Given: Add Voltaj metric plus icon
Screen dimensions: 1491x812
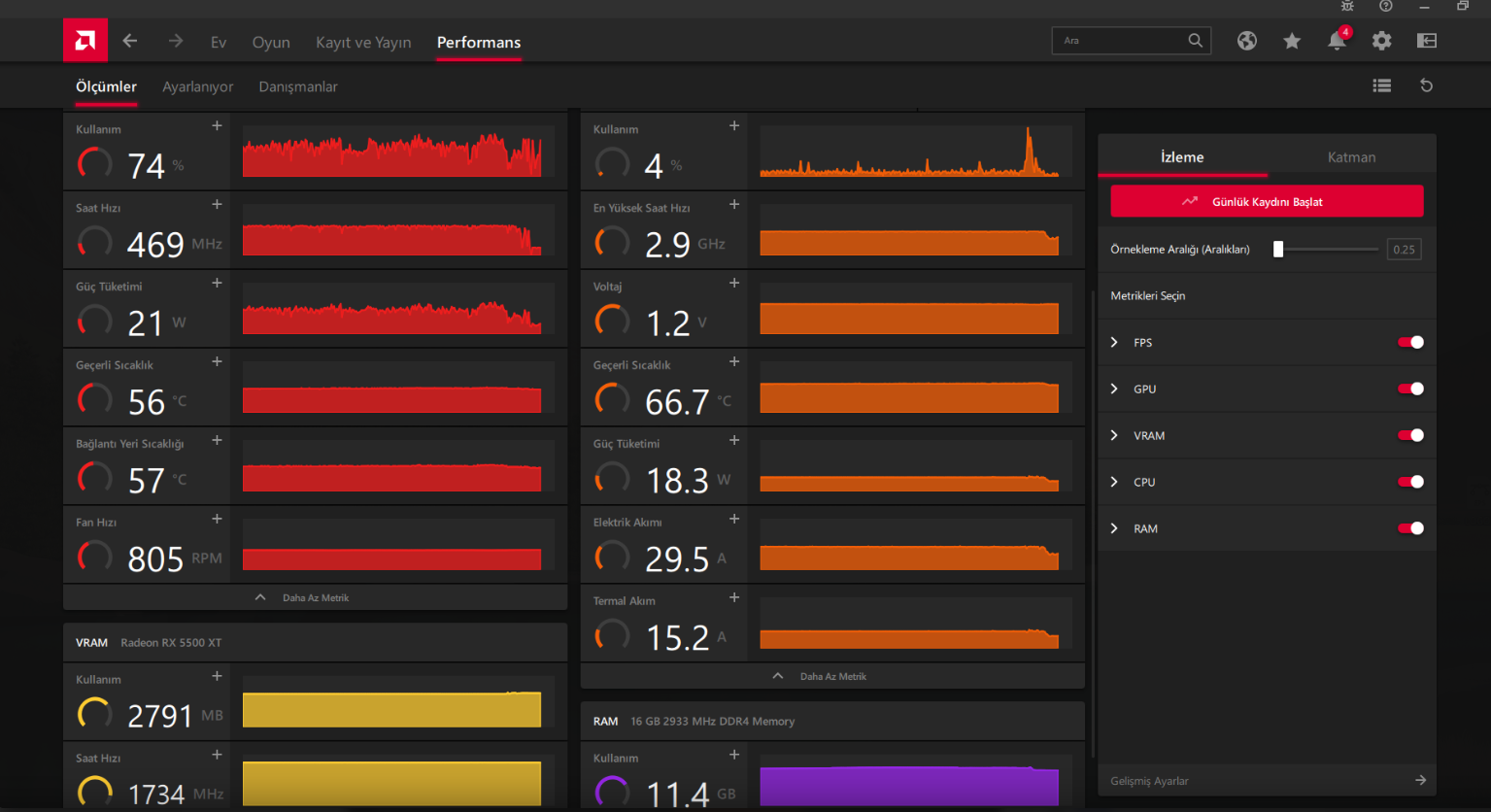Looking at the screenshot, I should (734, 284).
